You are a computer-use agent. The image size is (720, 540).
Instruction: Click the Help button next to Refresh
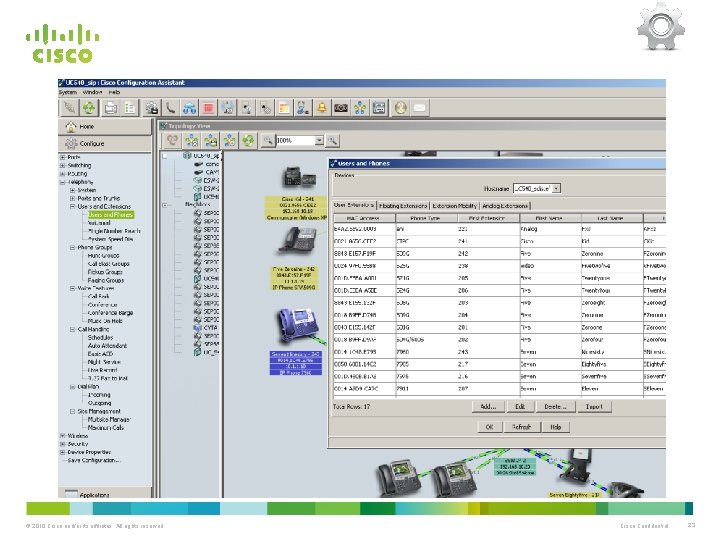coord(556,427)
